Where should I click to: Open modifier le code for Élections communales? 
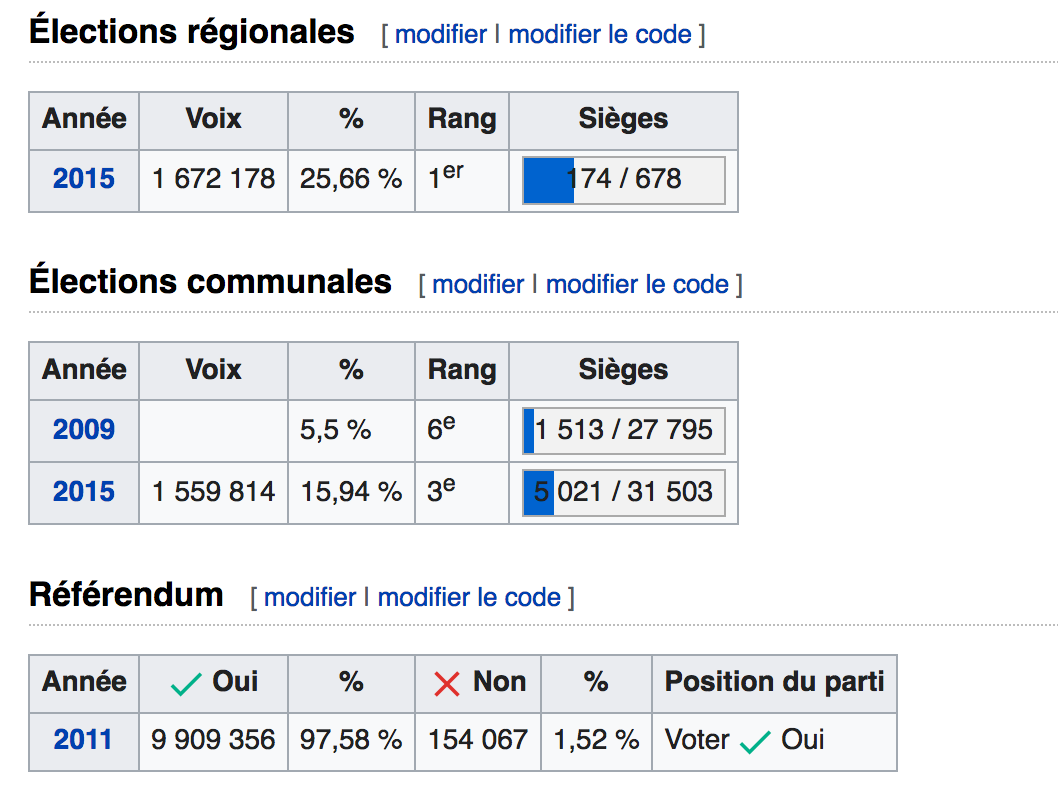(637, 285)
